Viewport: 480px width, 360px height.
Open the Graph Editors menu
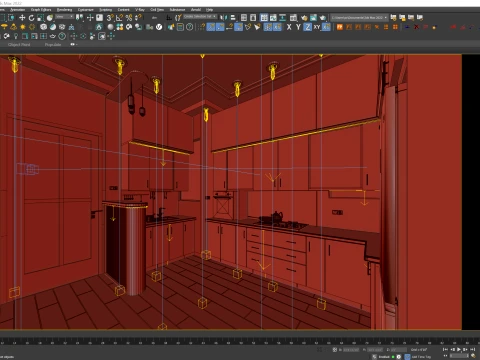point(41,10)
